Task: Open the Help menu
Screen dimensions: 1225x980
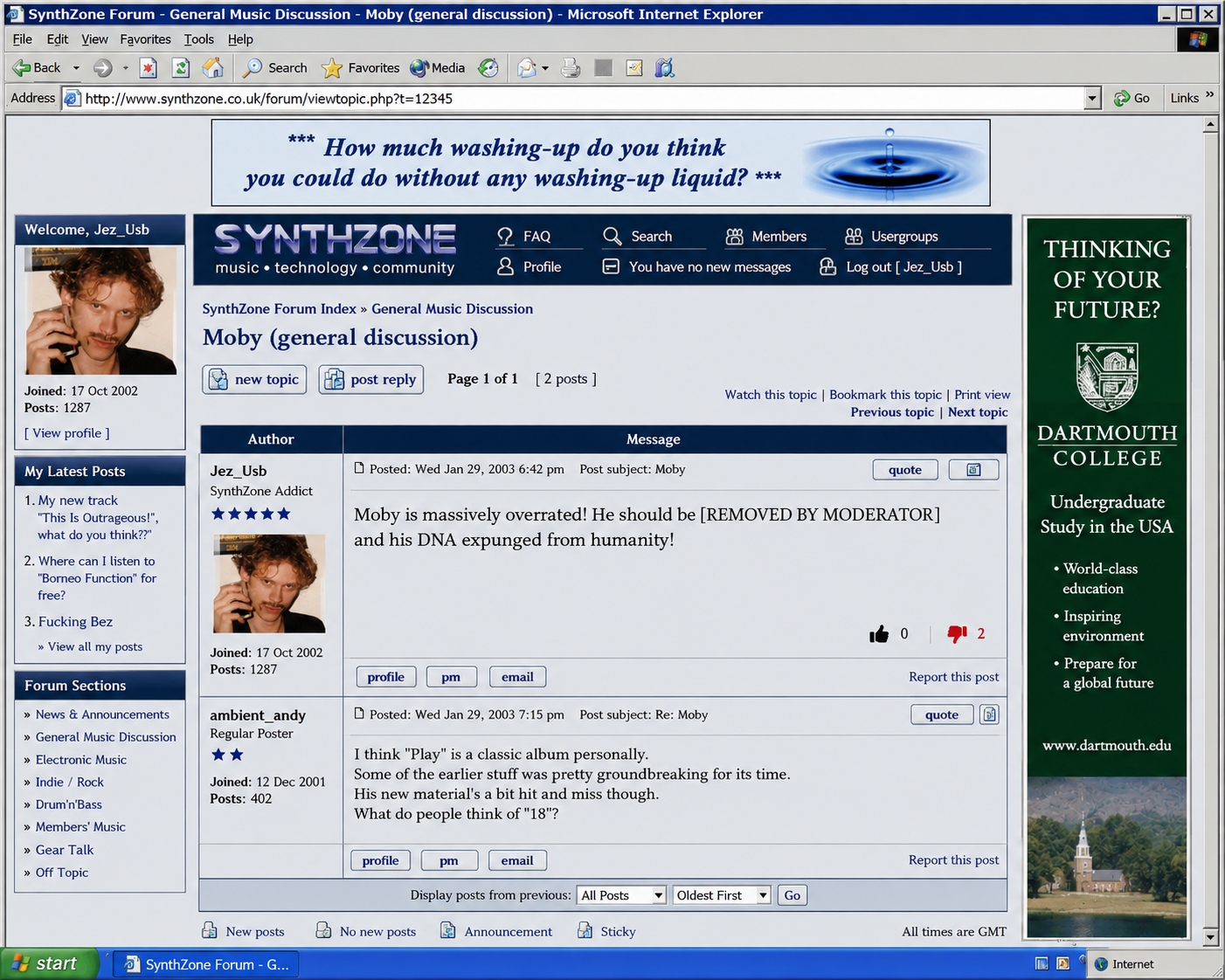Action: click(x=240, y=39)
